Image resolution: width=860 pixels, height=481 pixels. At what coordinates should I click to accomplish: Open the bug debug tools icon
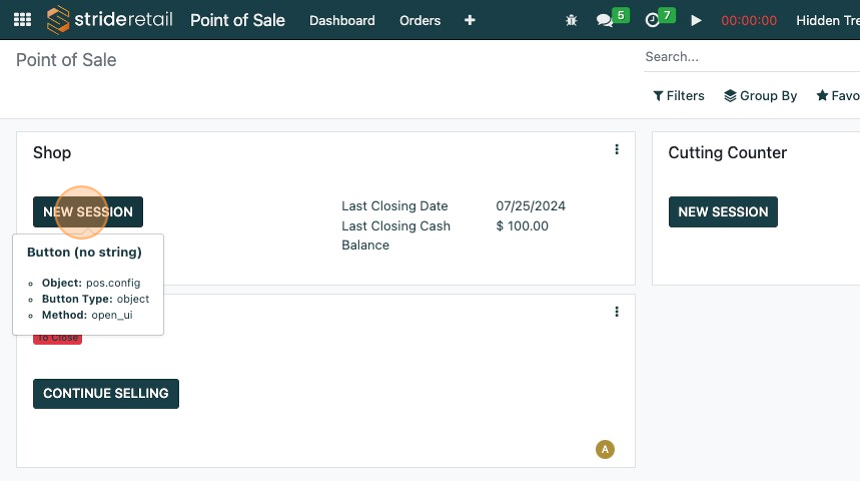coord(571,20)
